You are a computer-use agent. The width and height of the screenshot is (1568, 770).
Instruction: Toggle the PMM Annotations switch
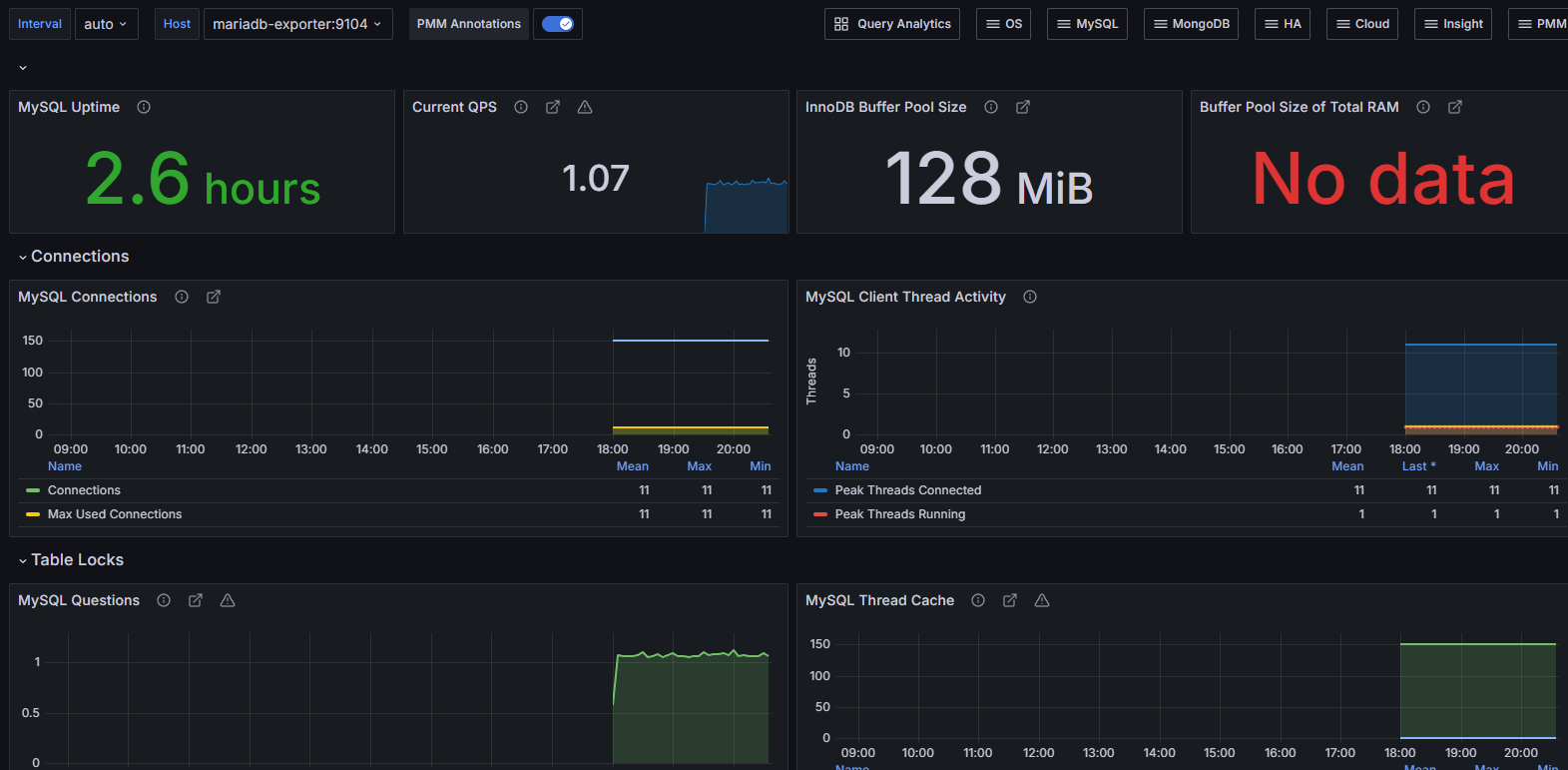[x=558, y=24]
